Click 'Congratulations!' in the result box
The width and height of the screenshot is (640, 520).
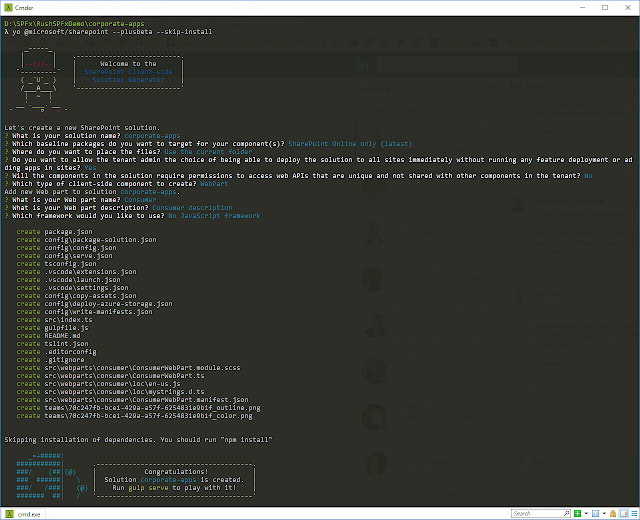pyautogui.click(x=176, y=472)
